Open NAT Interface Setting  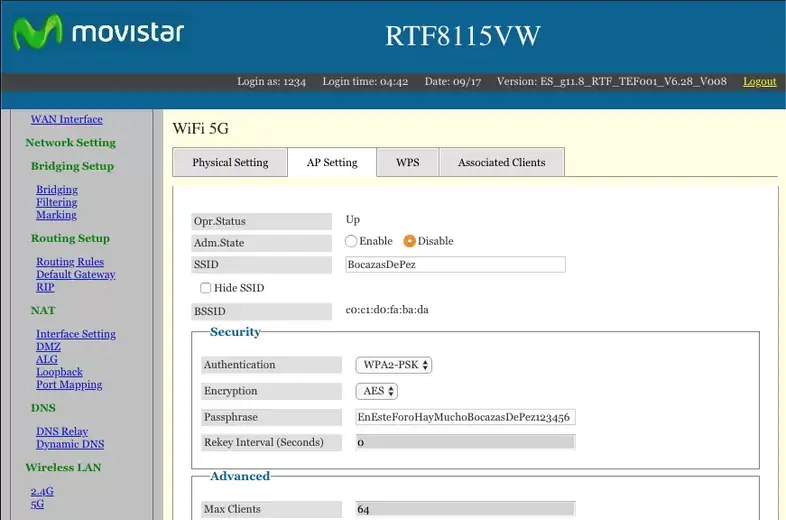[x=76, y=334]
